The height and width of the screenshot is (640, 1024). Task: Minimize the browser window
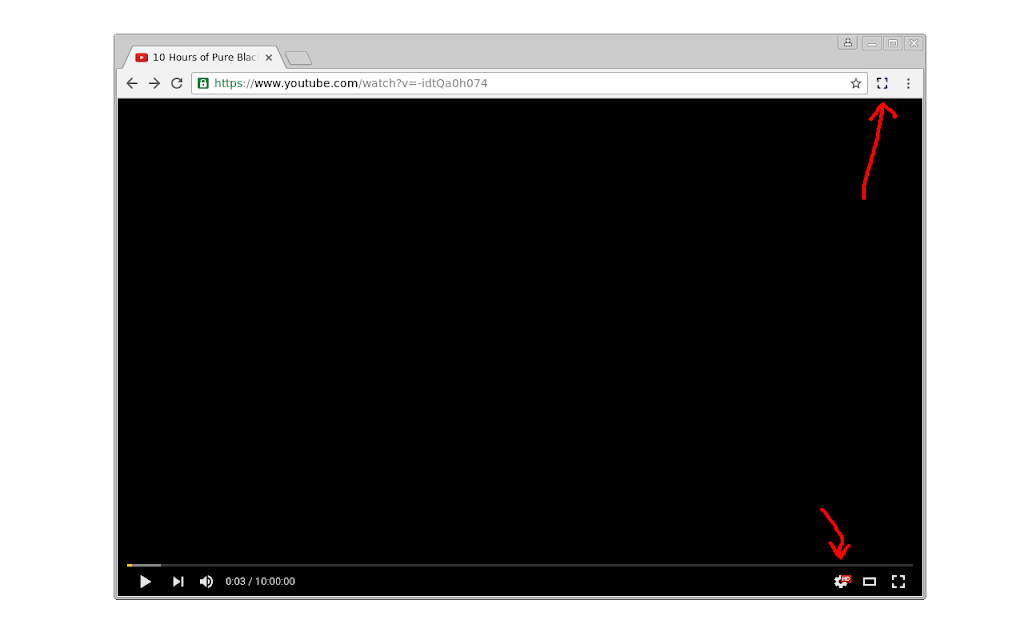(872, 43)
